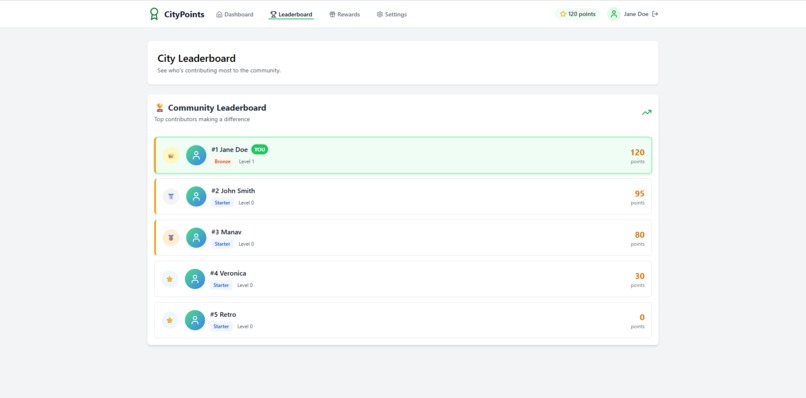Click the 80 points score value

[639, 234]
